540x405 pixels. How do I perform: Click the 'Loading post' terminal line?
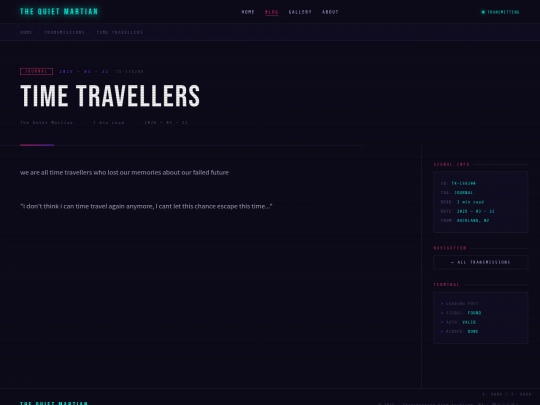coord(459,303)
